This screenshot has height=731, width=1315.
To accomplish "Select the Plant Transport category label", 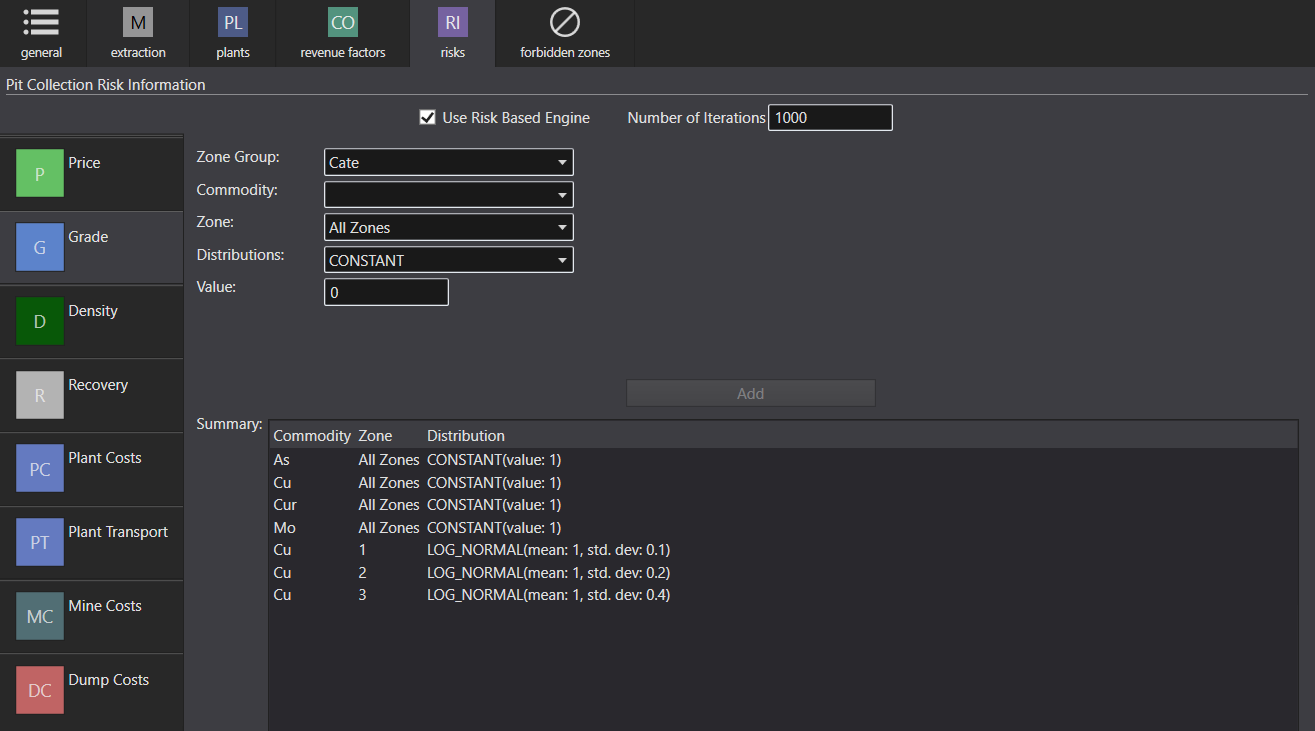I will [118, 532].
